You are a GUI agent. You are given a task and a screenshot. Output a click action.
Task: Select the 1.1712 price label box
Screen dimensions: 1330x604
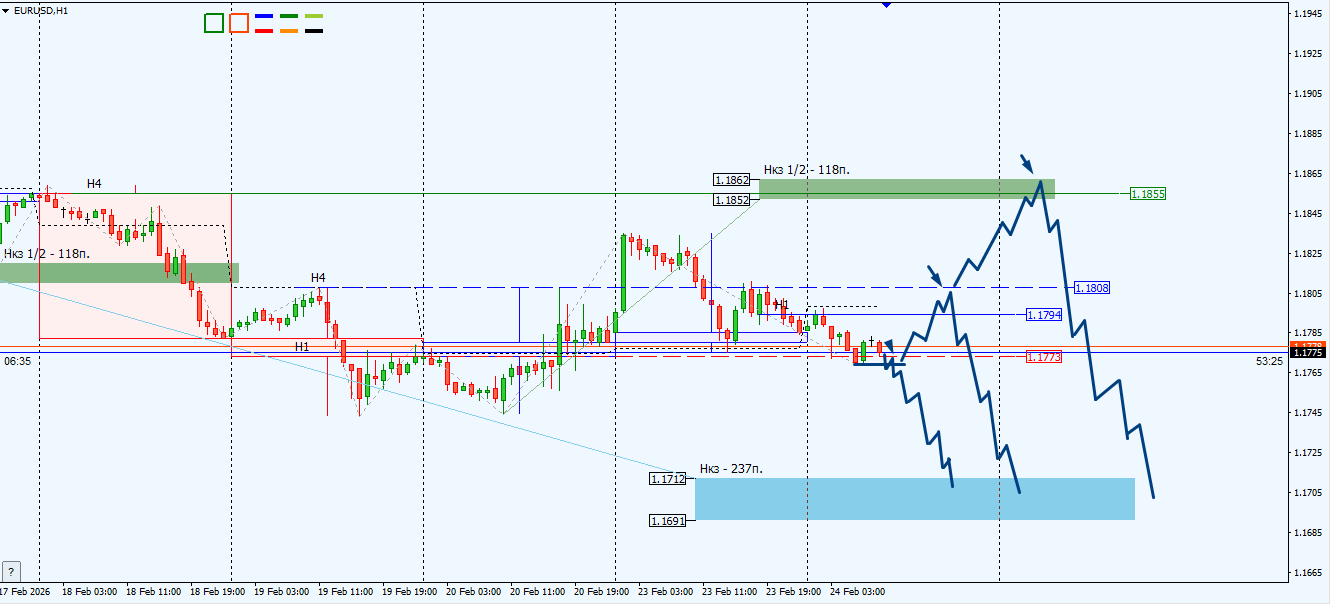(x=667, y=479)
